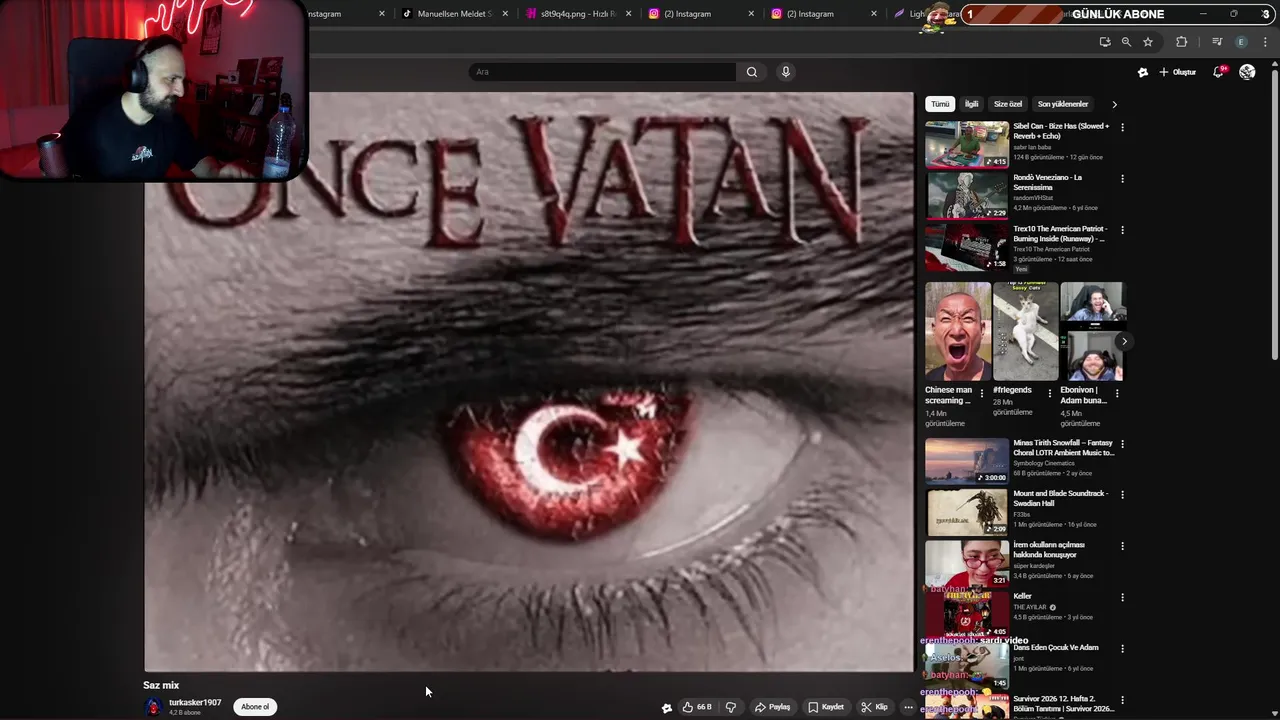Open the turkasker1907 channel avatar

(x=153, y=707)
